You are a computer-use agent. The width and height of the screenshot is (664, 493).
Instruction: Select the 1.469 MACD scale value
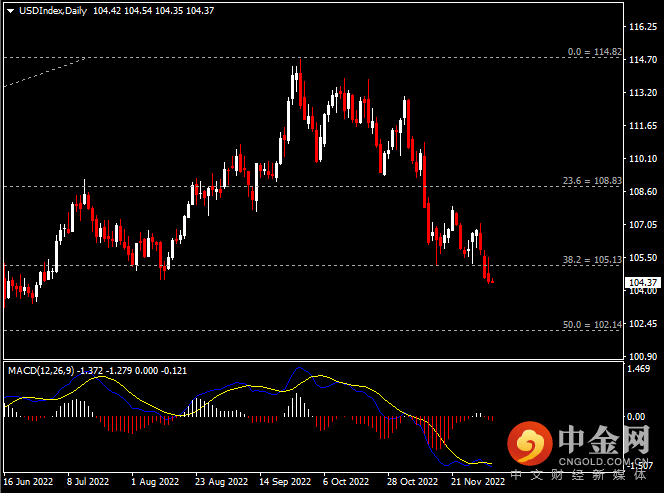pos(639,370)
